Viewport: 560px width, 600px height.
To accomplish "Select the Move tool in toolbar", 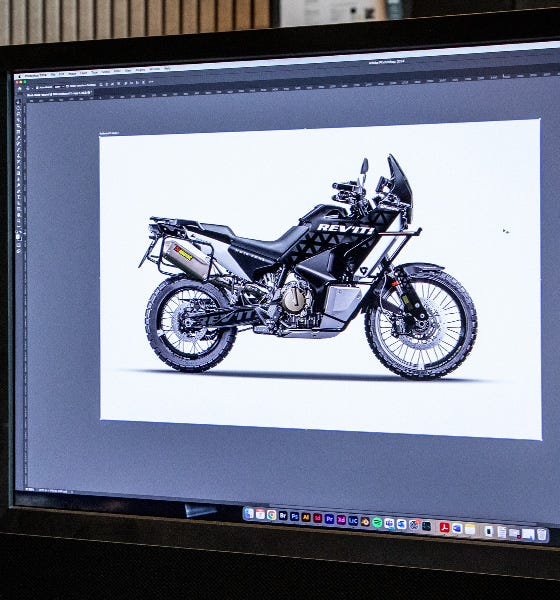I will [18, 102].
